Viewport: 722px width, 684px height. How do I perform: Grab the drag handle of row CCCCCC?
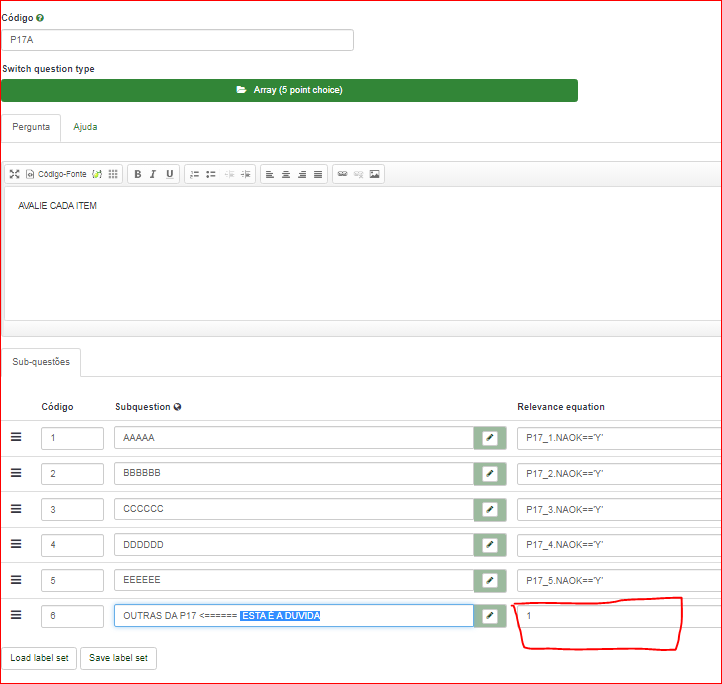16,509
